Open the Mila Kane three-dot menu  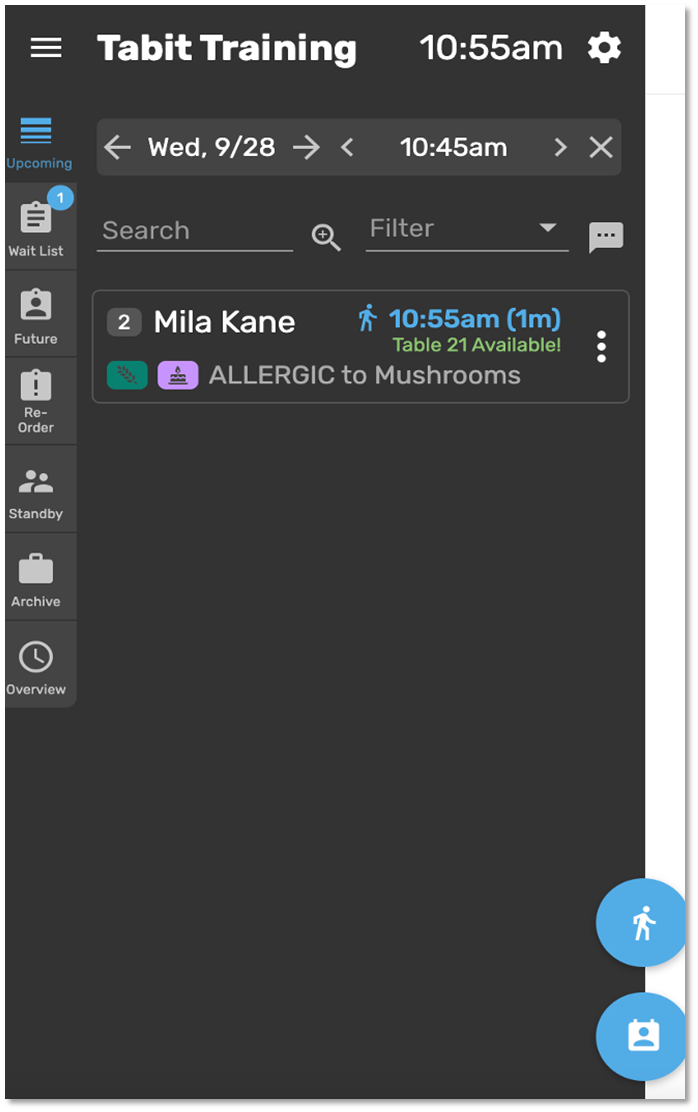[601, 346]
